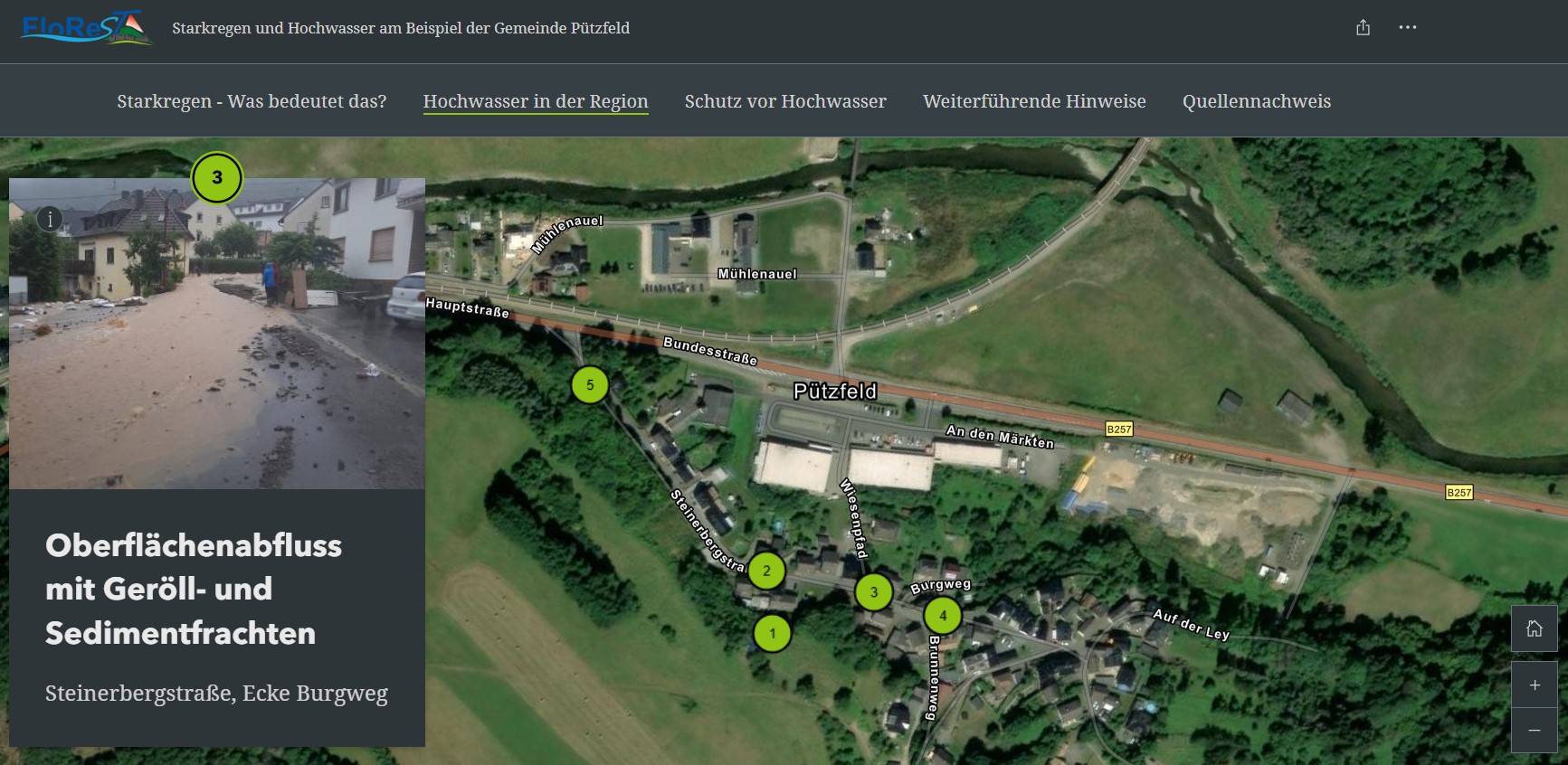The width and height of the screenshot is (1568, 765).
Task: Click the flooded street photo
Action: pos(217,334)
